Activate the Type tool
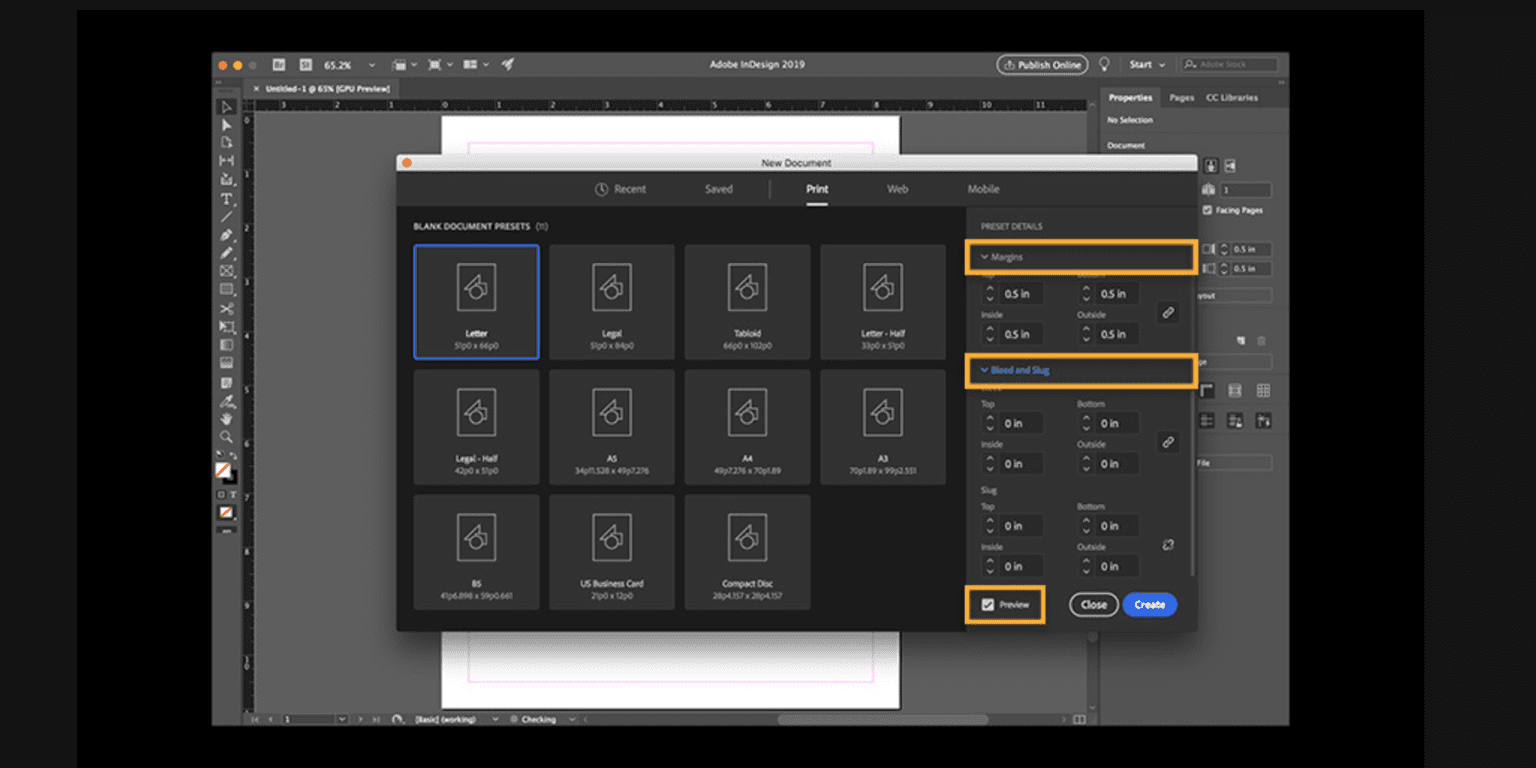Image resolution: width=1536 pixels, height=768 pixels. (227, 198)
